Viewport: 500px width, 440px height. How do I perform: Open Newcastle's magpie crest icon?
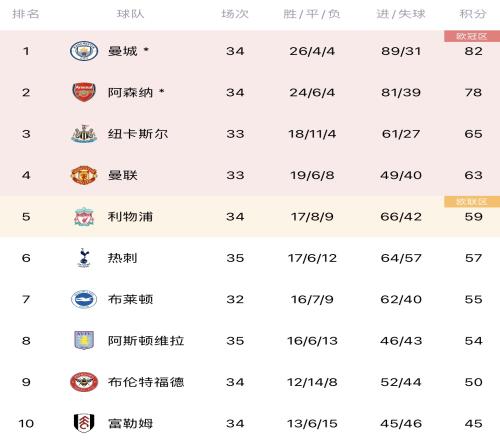pos(84,134)
